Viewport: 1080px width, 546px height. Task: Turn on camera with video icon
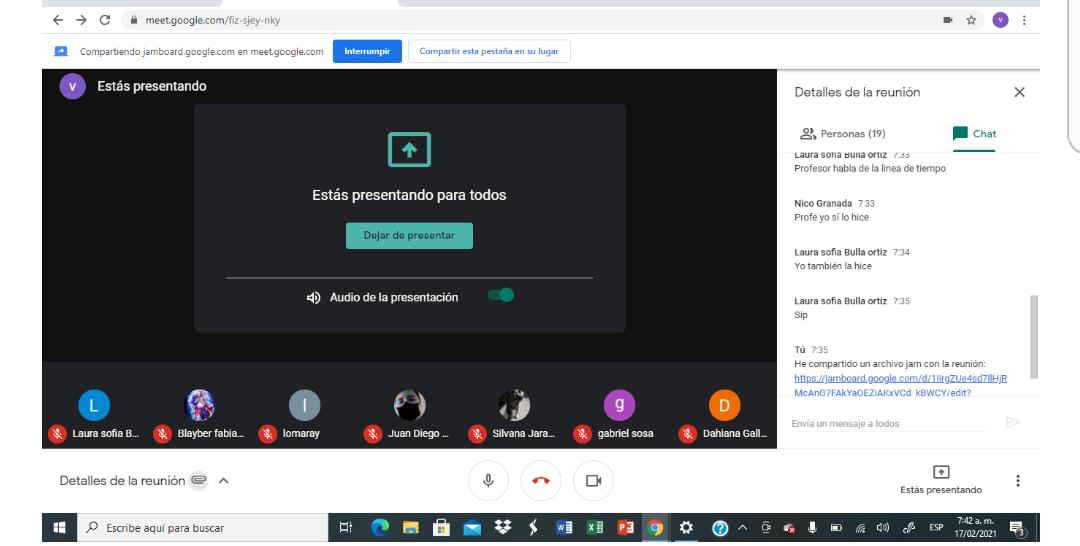point(593,481)
